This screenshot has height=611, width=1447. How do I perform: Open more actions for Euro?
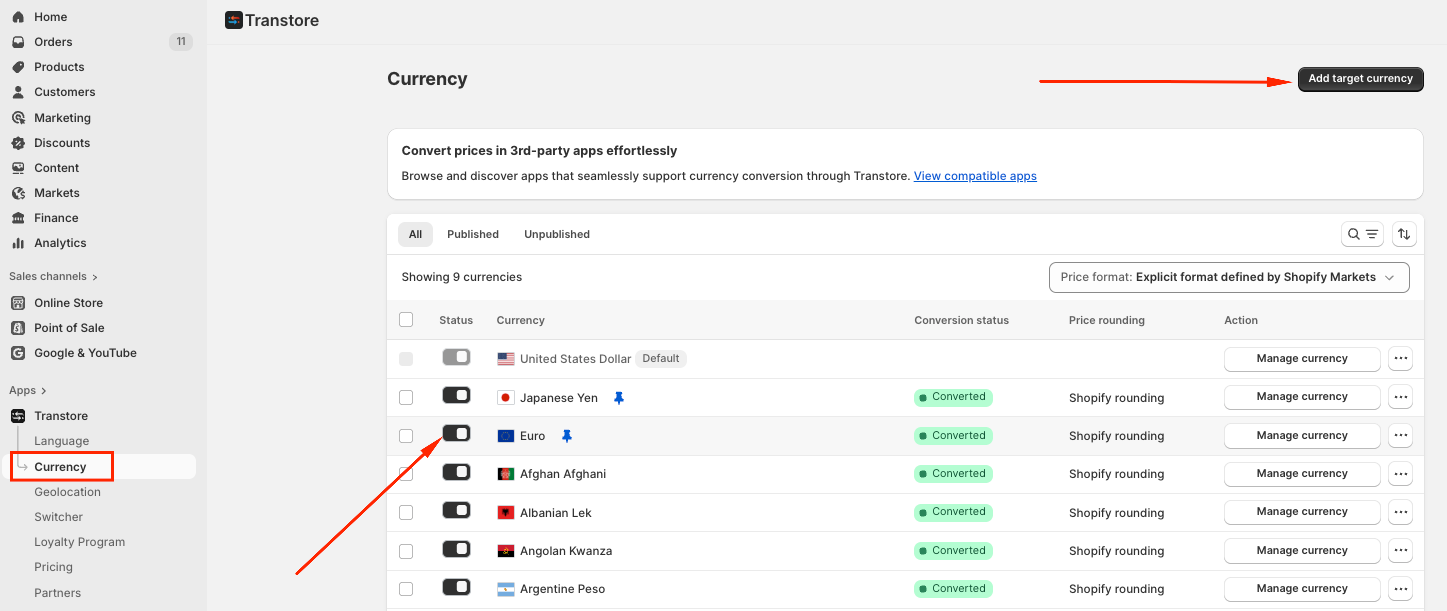click(1400, 436)
